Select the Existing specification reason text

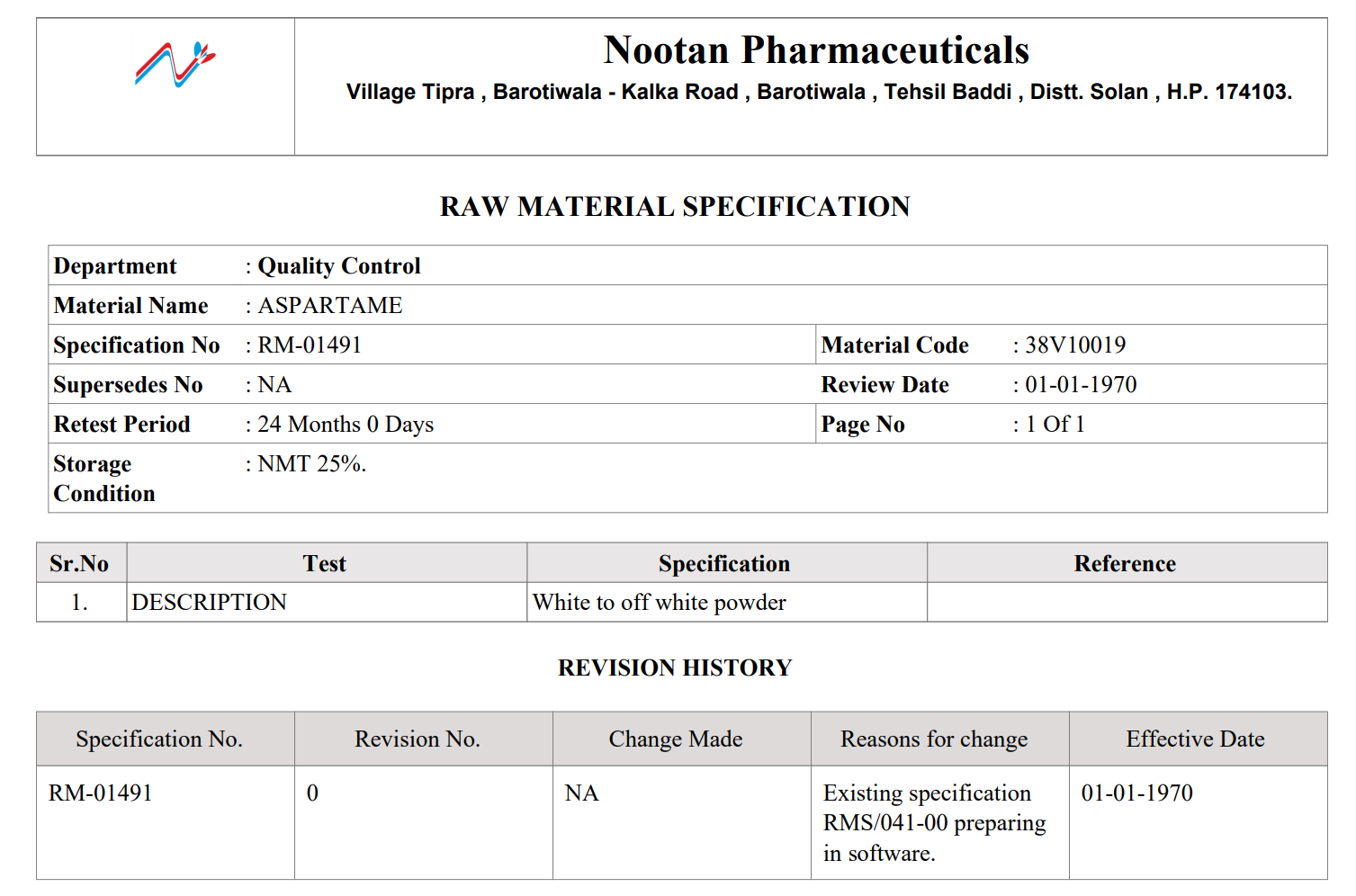[935, 823]
